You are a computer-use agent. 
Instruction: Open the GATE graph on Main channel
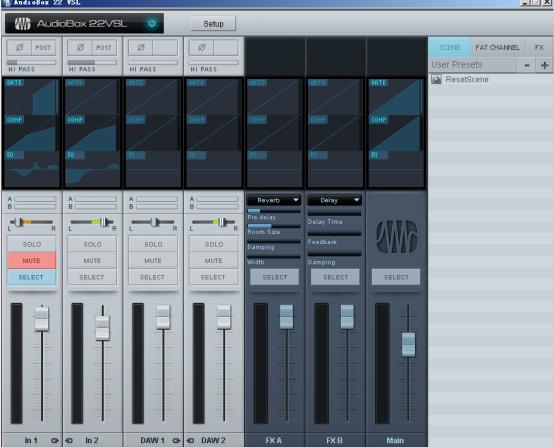tap(396, 96)
